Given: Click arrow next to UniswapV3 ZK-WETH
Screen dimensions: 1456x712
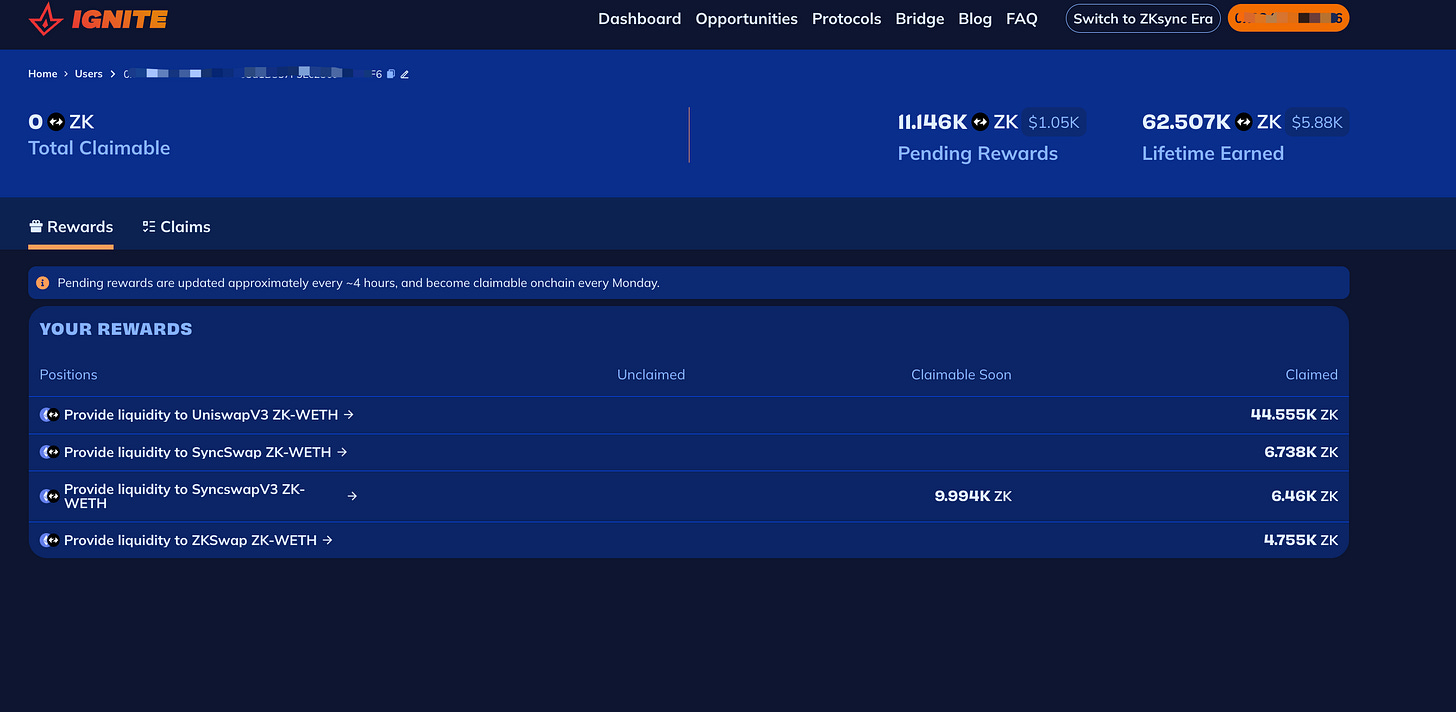Looking at the screenshot, I should point(348,414).
